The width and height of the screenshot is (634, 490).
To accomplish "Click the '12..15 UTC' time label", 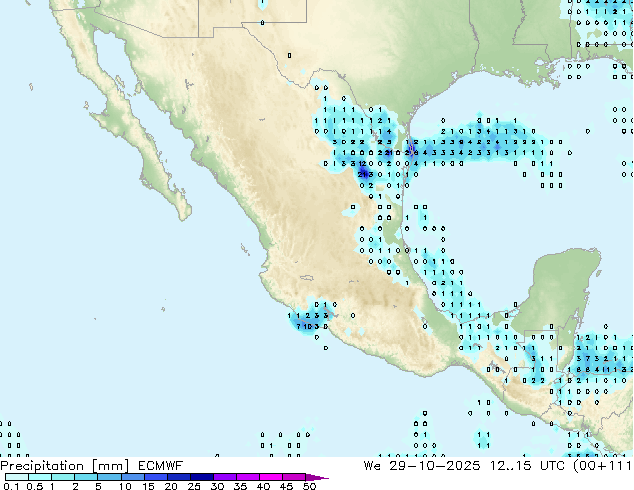I will pos(526,466).
